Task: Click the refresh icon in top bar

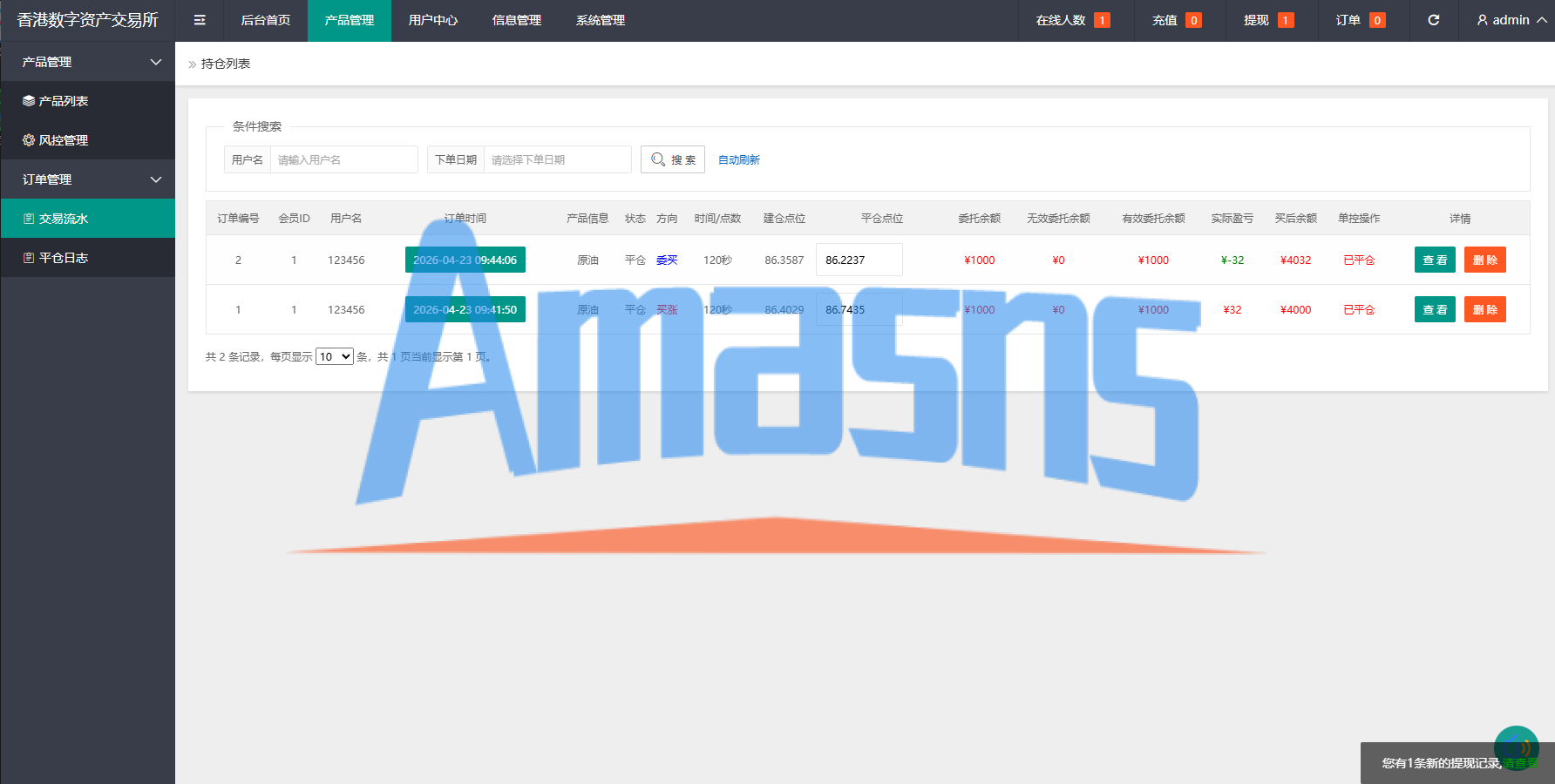Action: (1434, 20)
